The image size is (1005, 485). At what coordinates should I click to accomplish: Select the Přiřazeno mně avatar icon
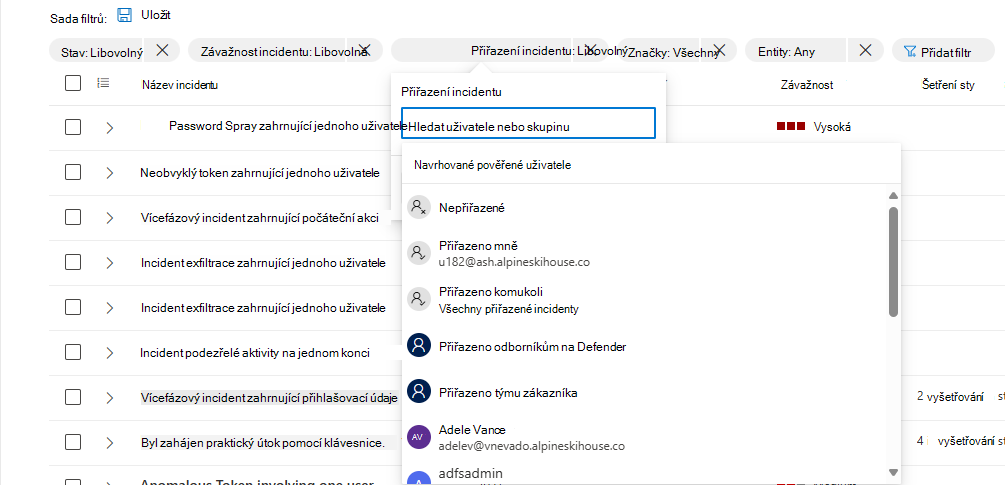(x=419, y=253)
